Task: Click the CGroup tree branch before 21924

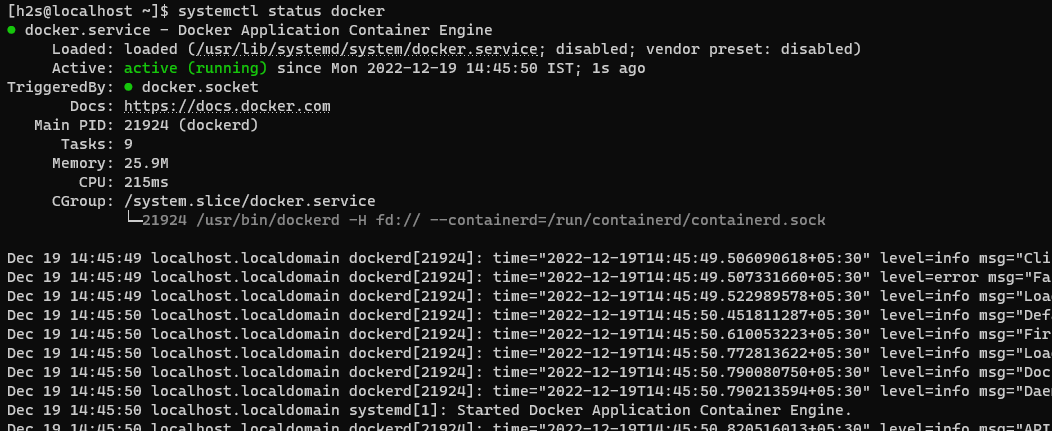Action: coord(134,220)
